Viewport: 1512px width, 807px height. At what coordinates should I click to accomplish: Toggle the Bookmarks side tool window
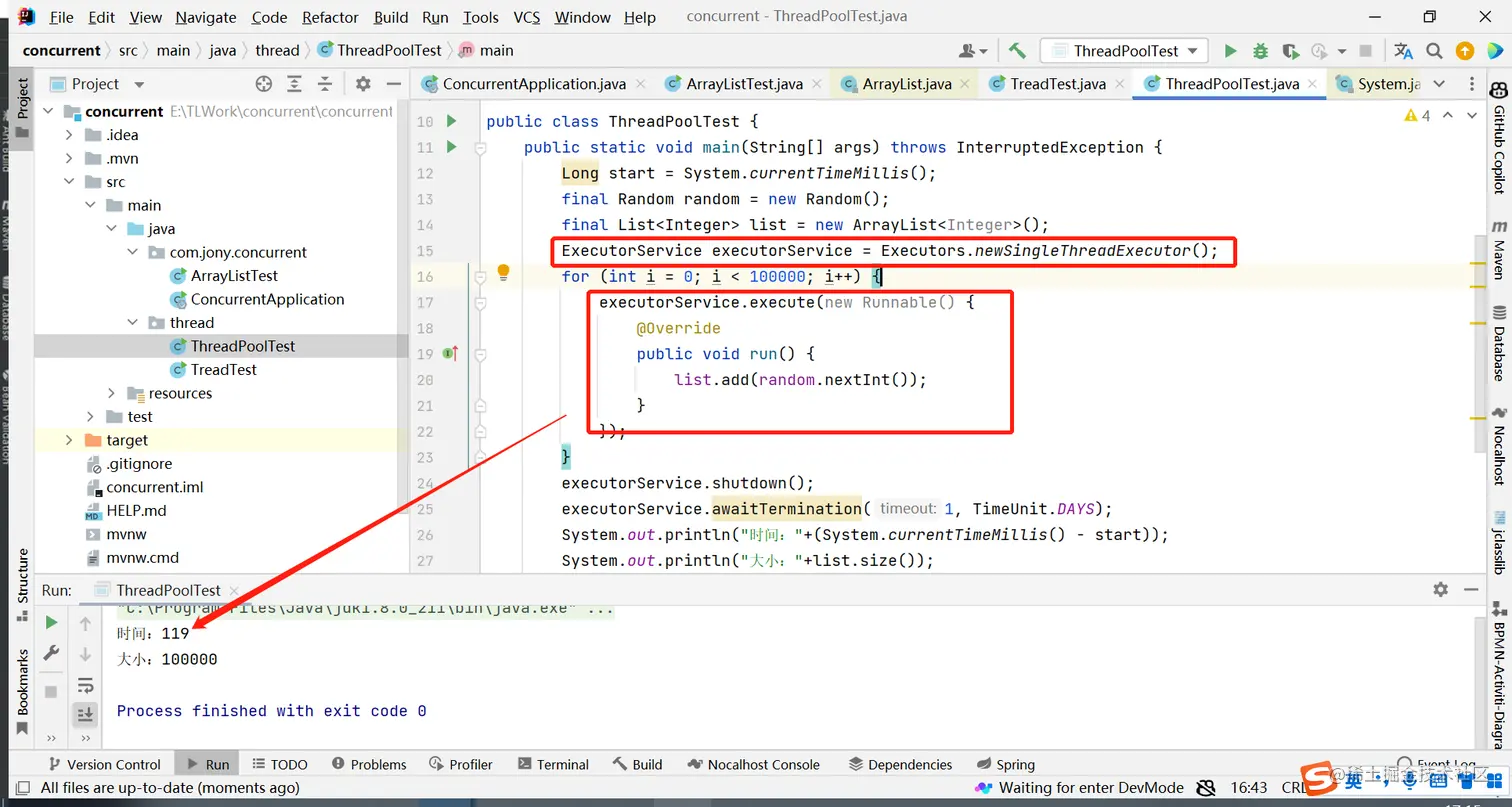pyautogui.click(x=22, y=691)
